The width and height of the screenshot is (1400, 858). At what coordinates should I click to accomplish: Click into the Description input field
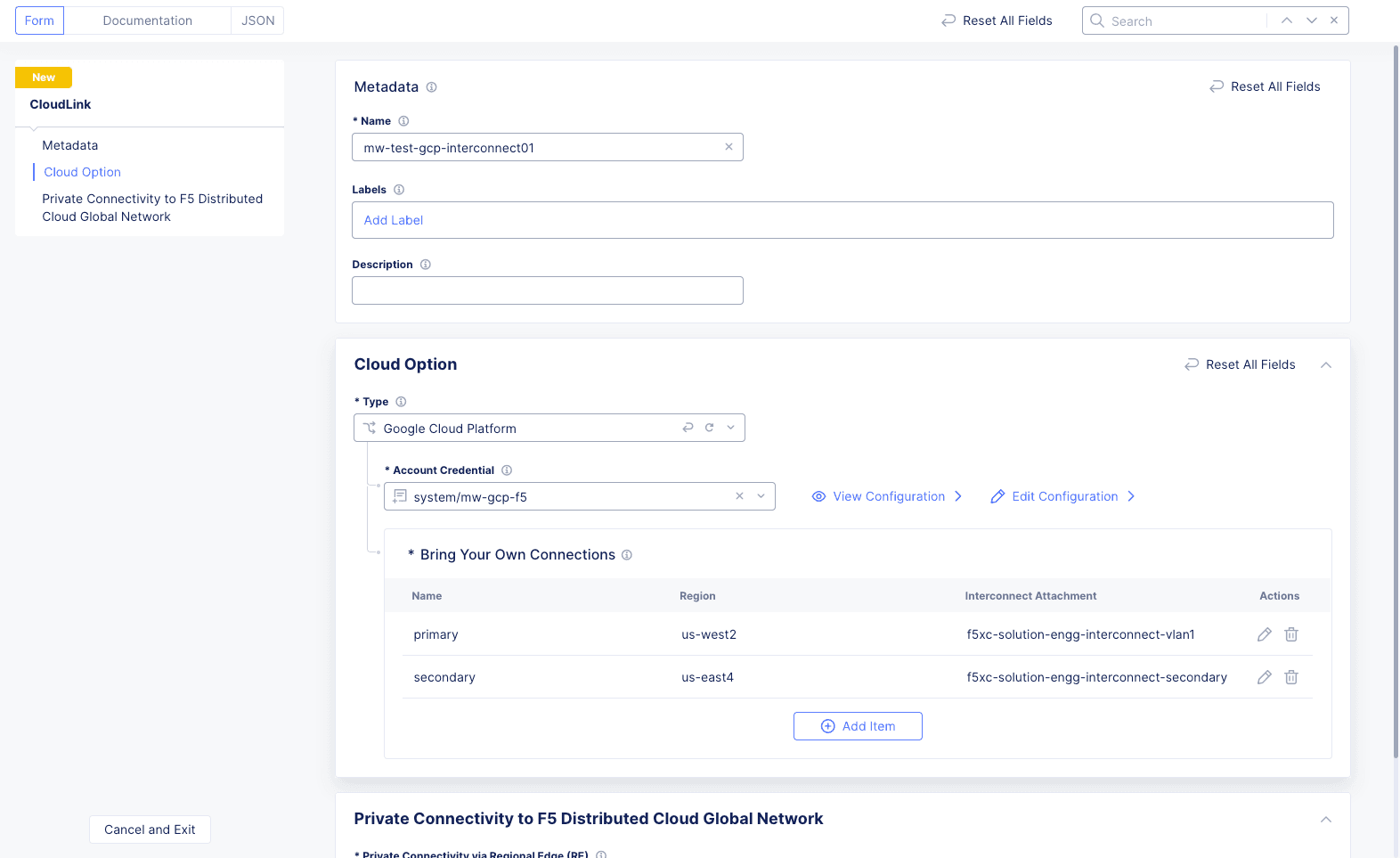547,290
